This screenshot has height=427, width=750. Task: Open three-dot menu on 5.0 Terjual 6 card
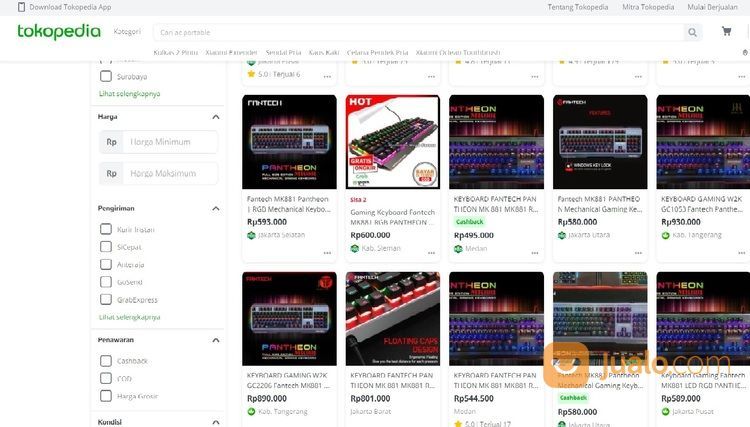(327, 77)
